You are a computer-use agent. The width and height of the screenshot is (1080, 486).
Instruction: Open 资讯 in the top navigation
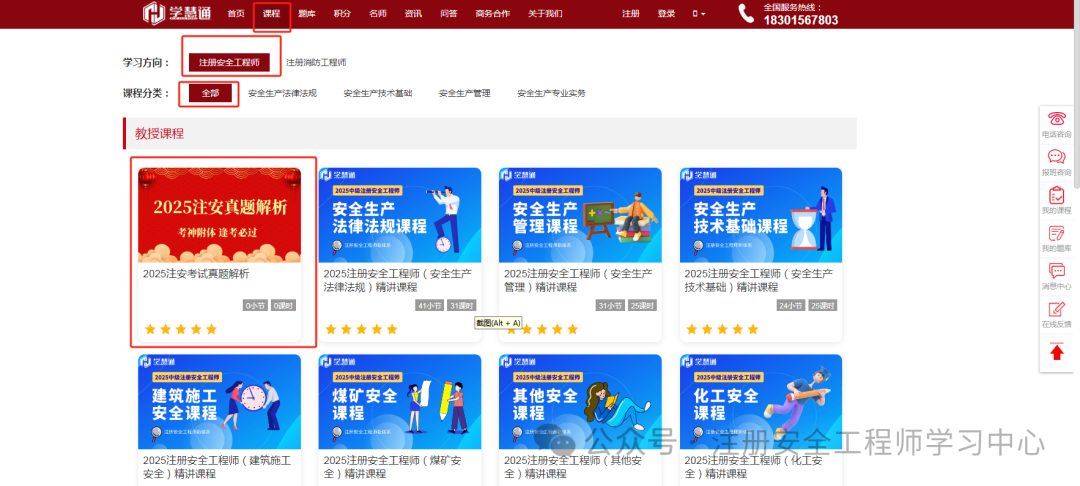point(413,14)
